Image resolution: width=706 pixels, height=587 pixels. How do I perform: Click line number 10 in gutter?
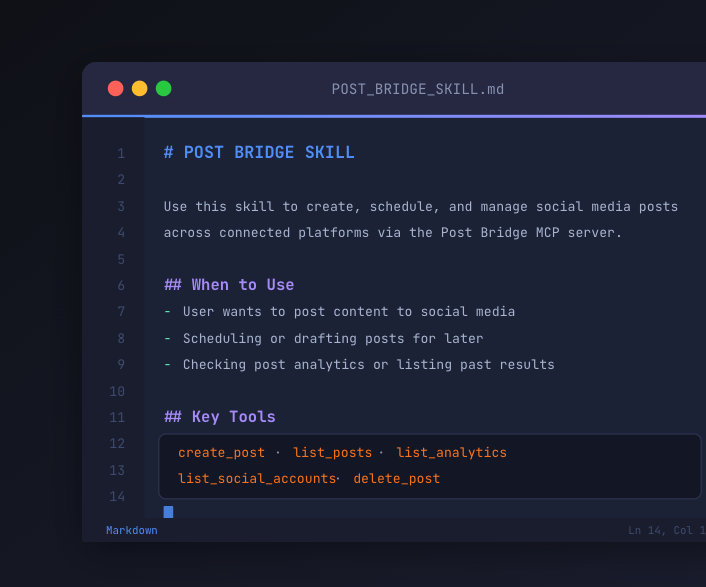coord(117,391)
